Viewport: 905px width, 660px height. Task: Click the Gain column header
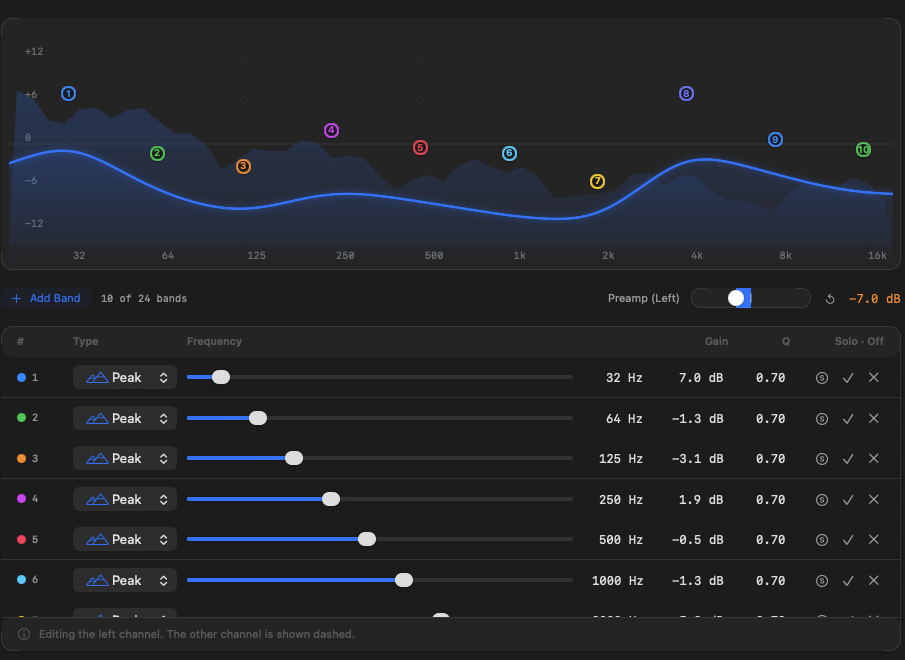(716, 341)
